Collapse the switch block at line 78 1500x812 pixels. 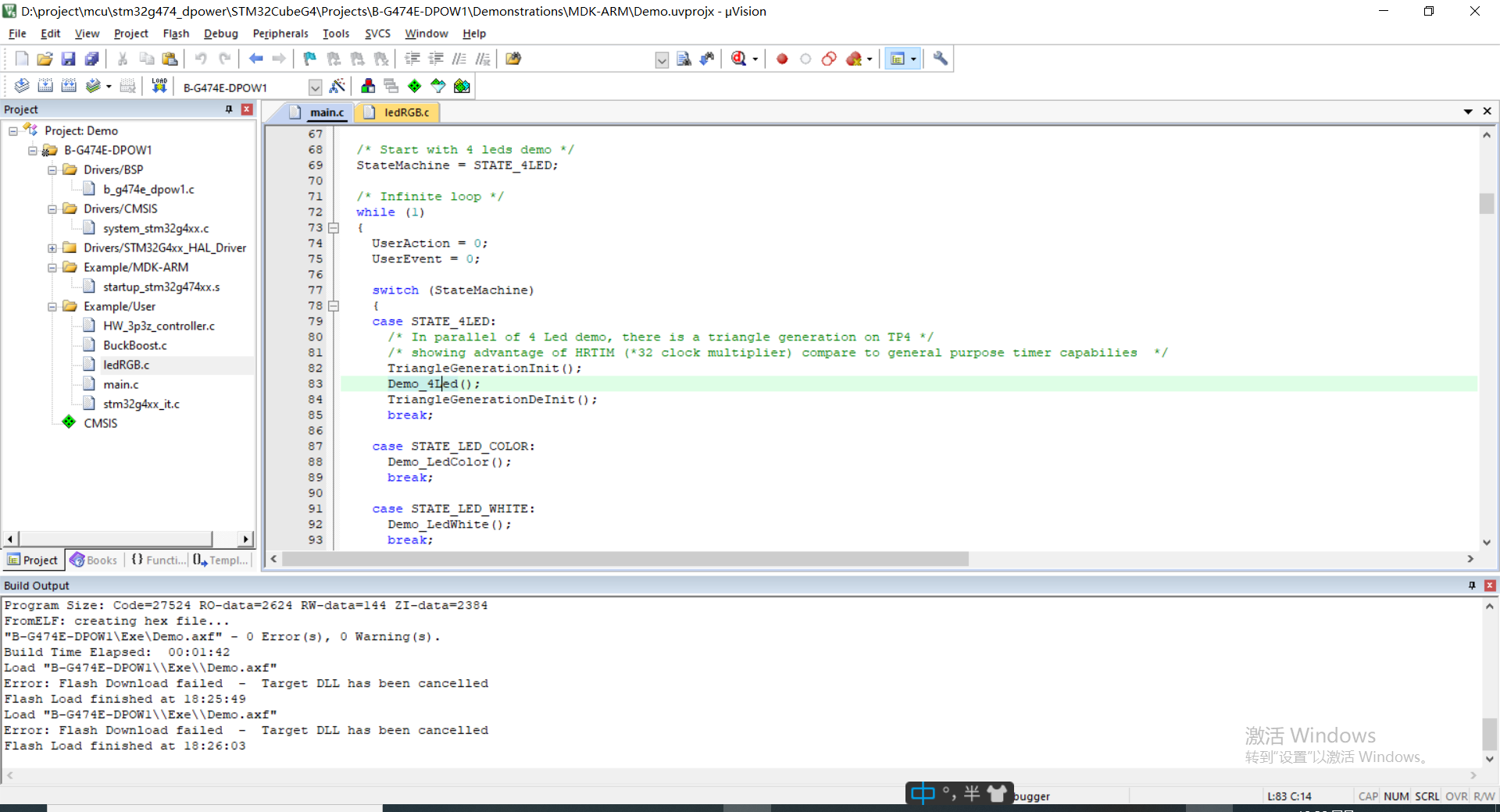click(x=334, y=306)
